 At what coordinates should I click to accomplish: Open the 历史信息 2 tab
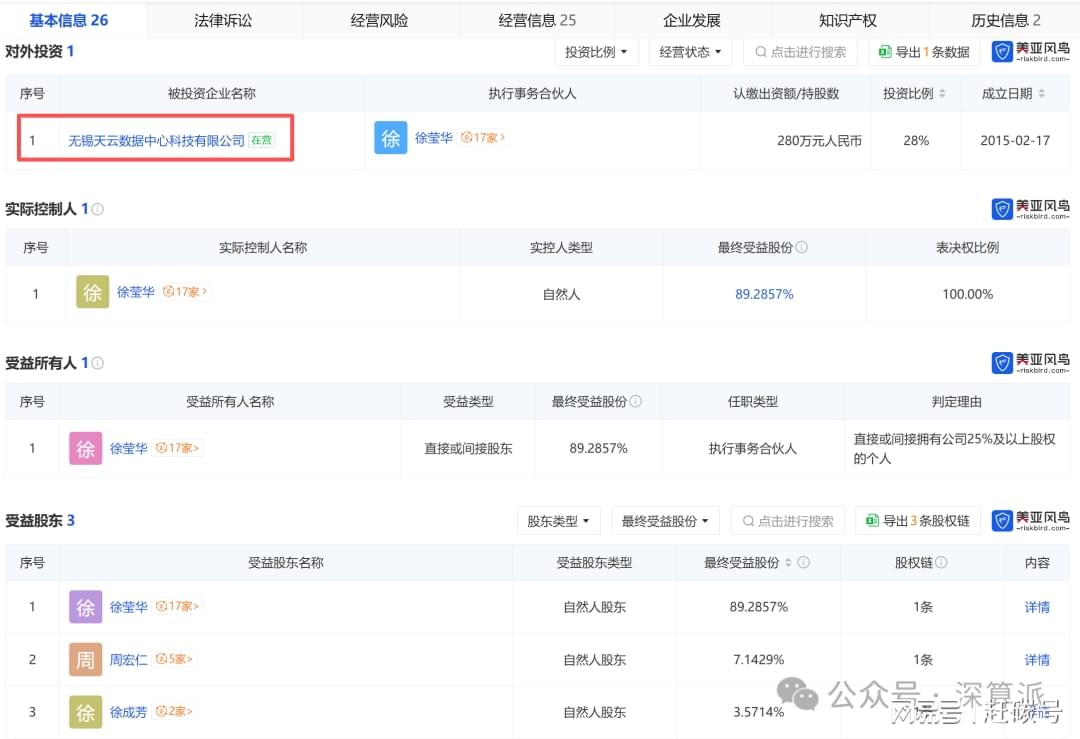[x=1005, y=21]
